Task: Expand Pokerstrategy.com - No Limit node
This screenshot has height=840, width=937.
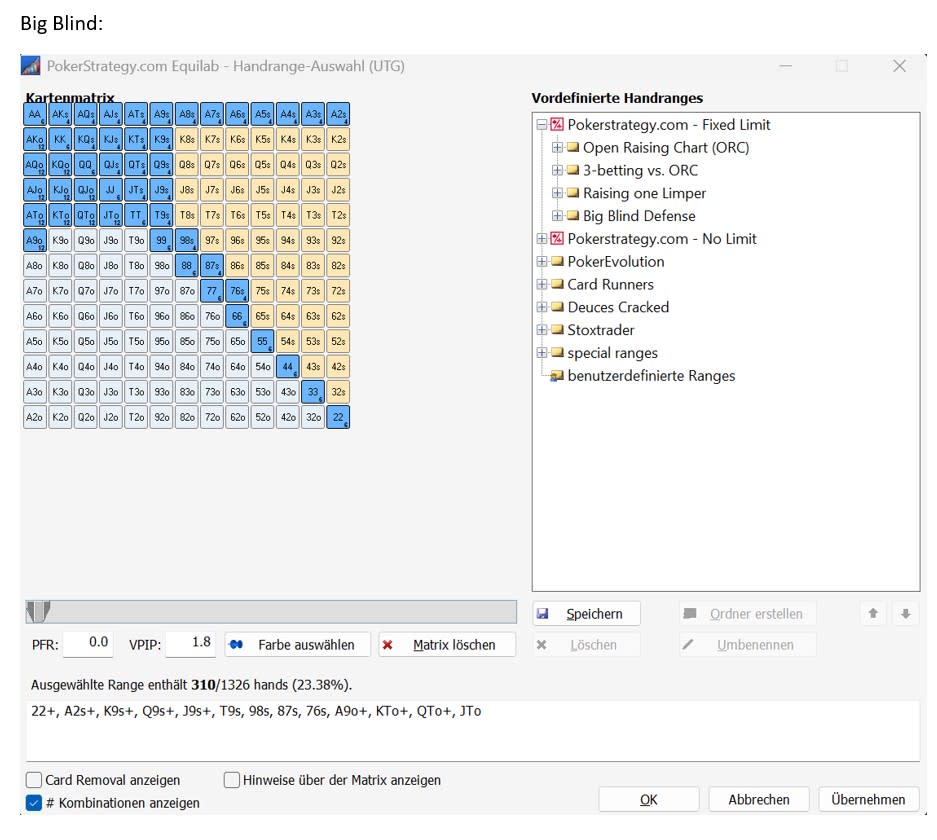Action: coord(541,238)
